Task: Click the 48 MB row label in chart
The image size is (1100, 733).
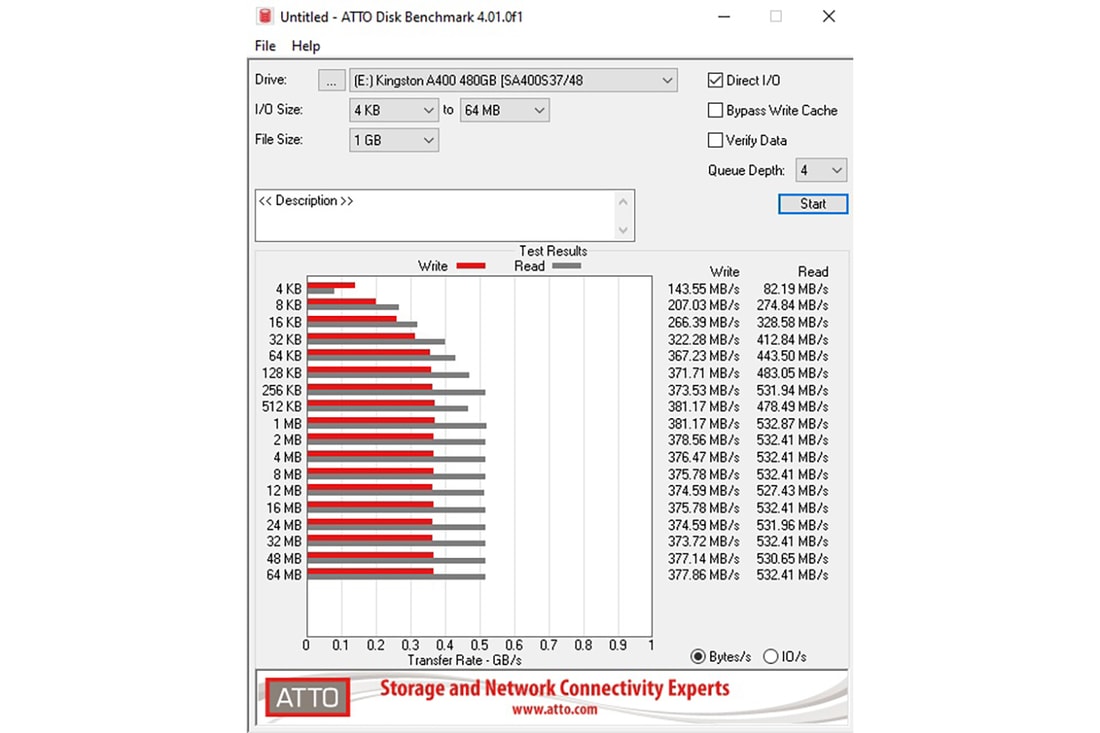Action: click(x=284, y=558)
